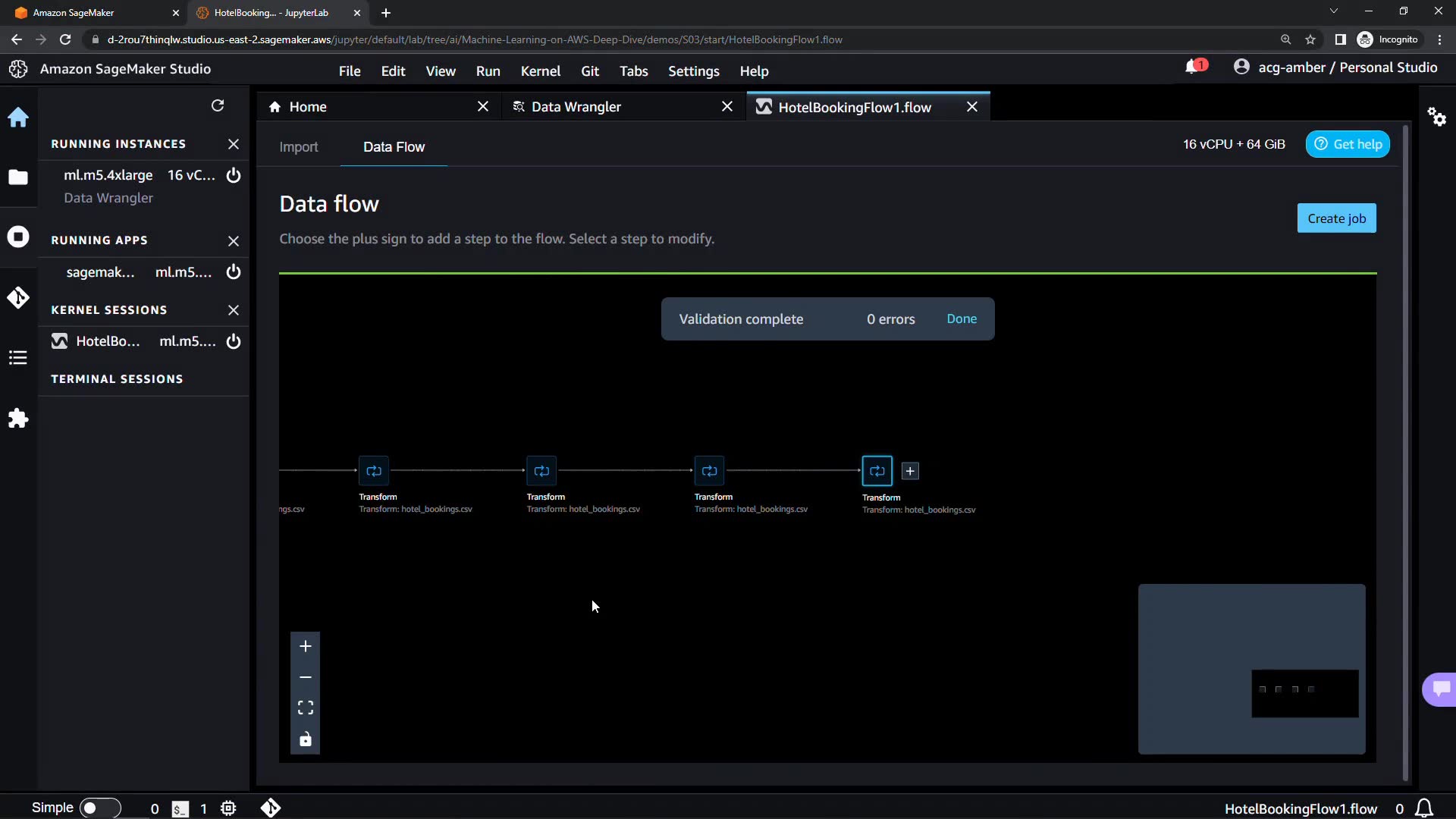Open the Kernel menu
The image size is (1456, 819).
540,71
